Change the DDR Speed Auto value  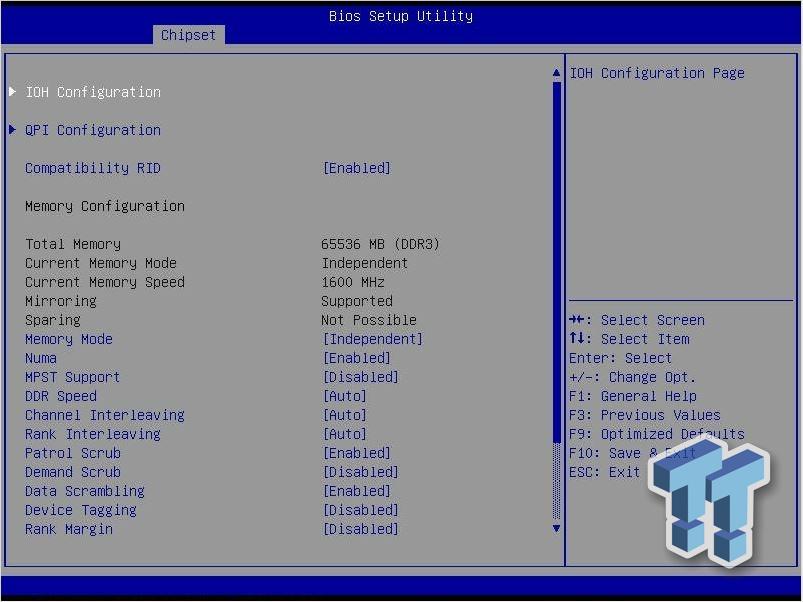(345, 396)
